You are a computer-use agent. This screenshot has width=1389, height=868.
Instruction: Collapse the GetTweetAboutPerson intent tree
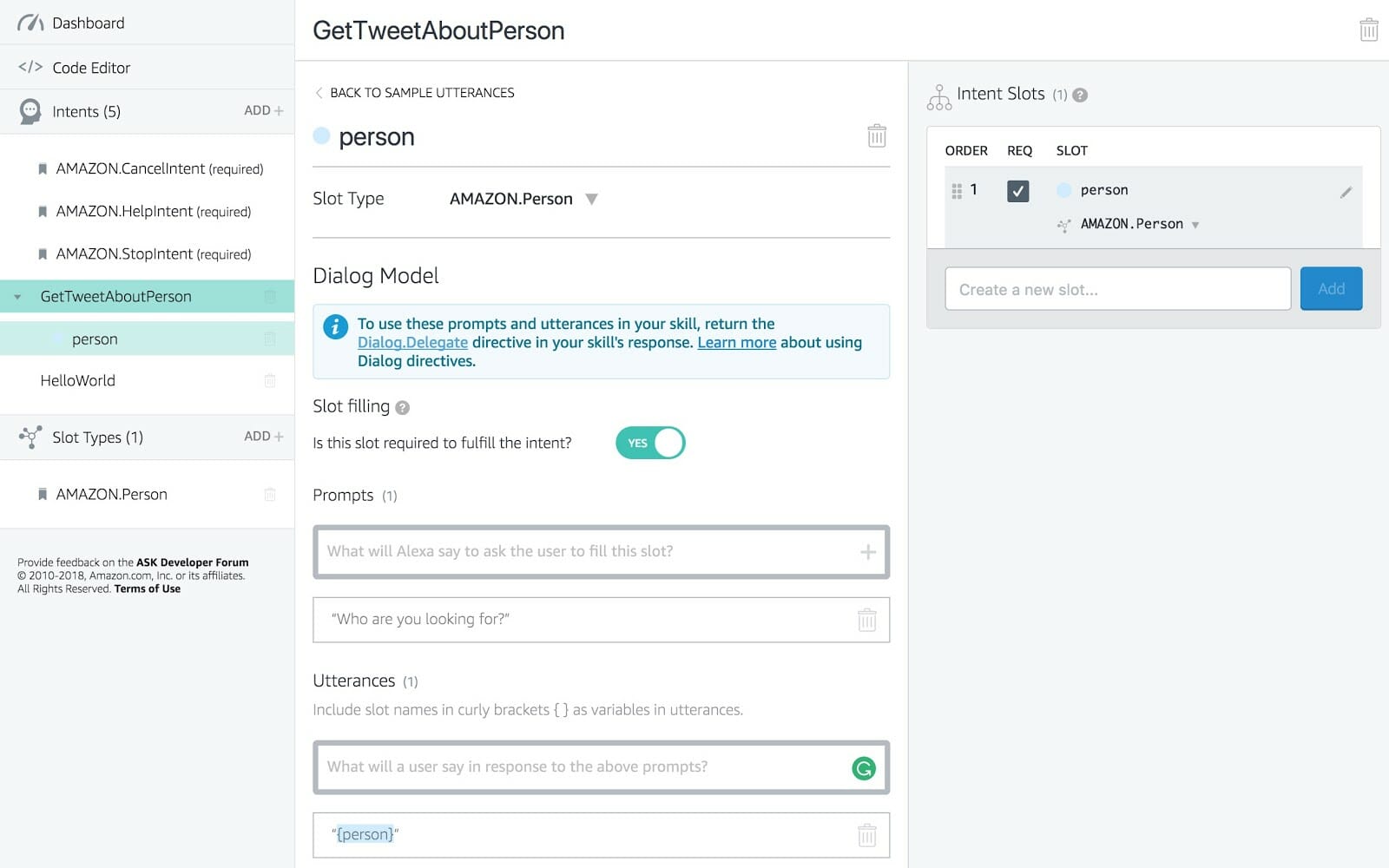pos(17,297)
